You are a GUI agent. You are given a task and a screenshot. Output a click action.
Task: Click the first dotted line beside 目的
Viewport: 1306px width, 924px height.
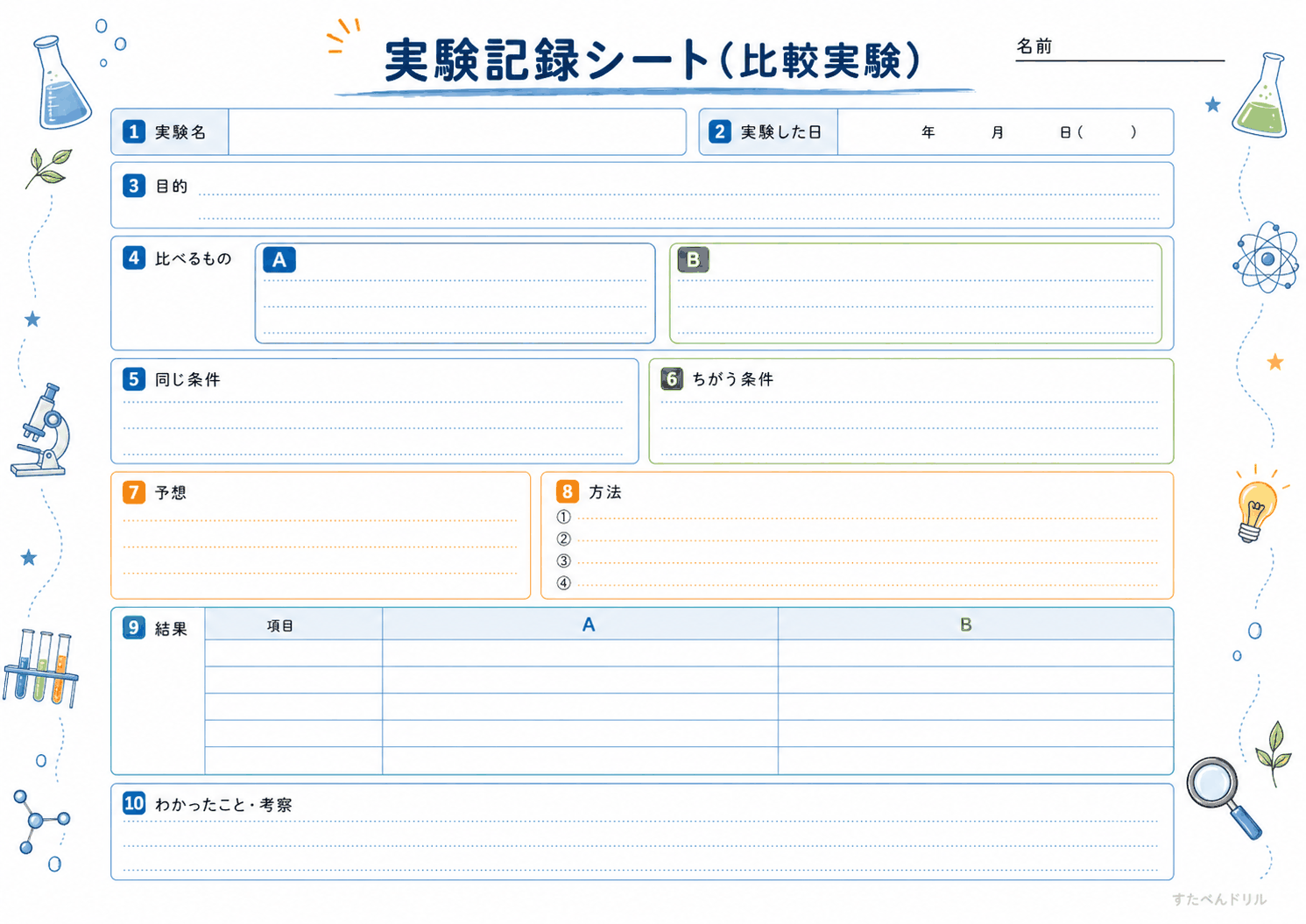[x=679, y=194]
